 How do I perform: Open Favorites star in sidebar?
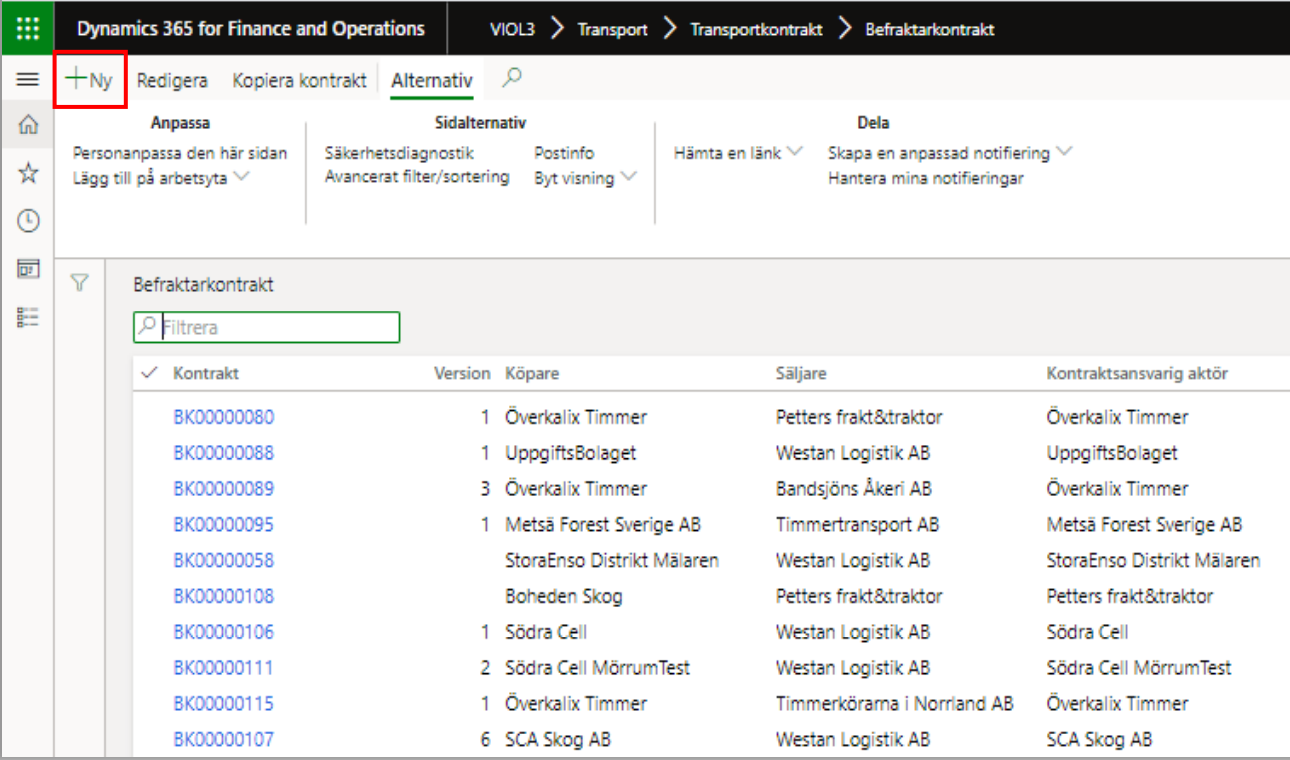(x=28, y=173)
